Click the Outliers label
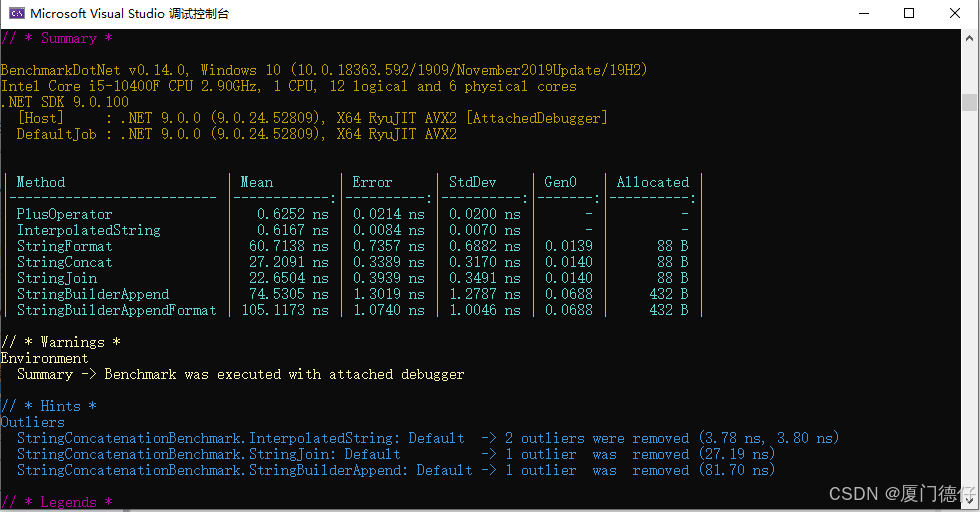The width and height of the screenshot is (980, 512). click(x=32, y=422)
